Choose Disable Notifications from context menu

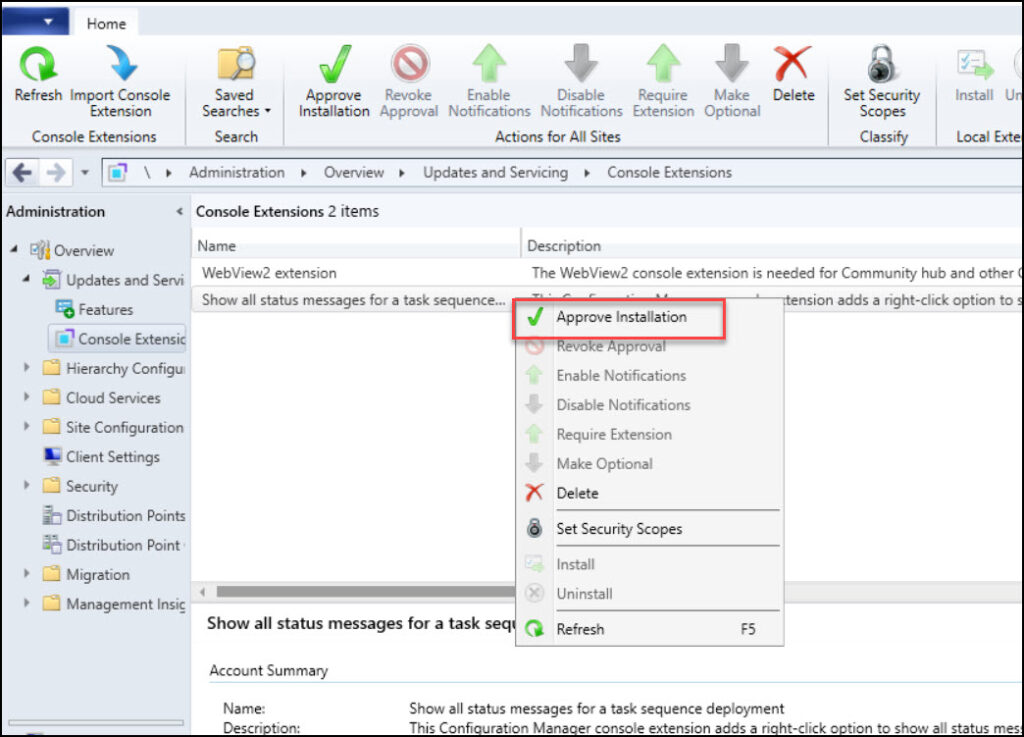pyautogui.click(x=650, y=405)
